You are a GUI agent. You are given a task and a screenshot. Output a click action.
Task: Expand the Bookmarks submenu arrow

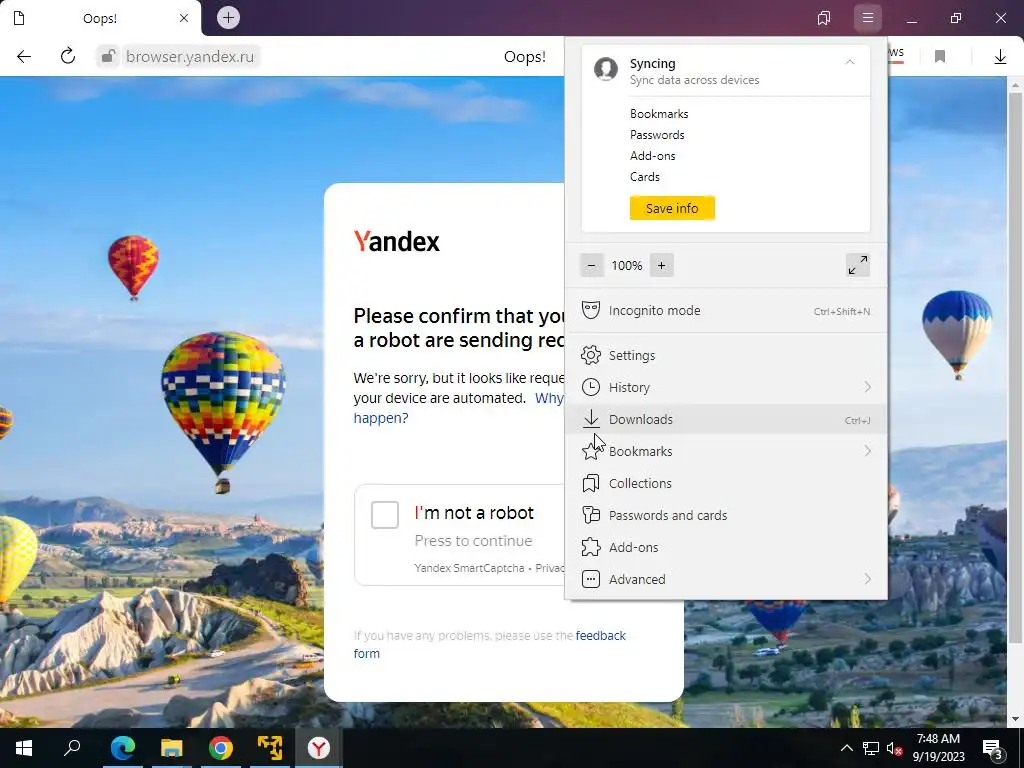pos(867,451)
